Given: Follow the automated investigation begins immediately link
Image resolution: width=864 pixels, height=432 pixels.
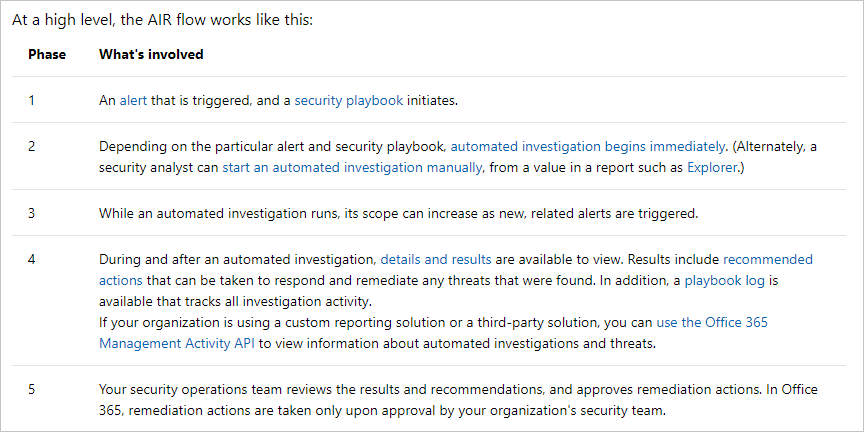Looking at the screenshot, I should click(x=588, y=147).
